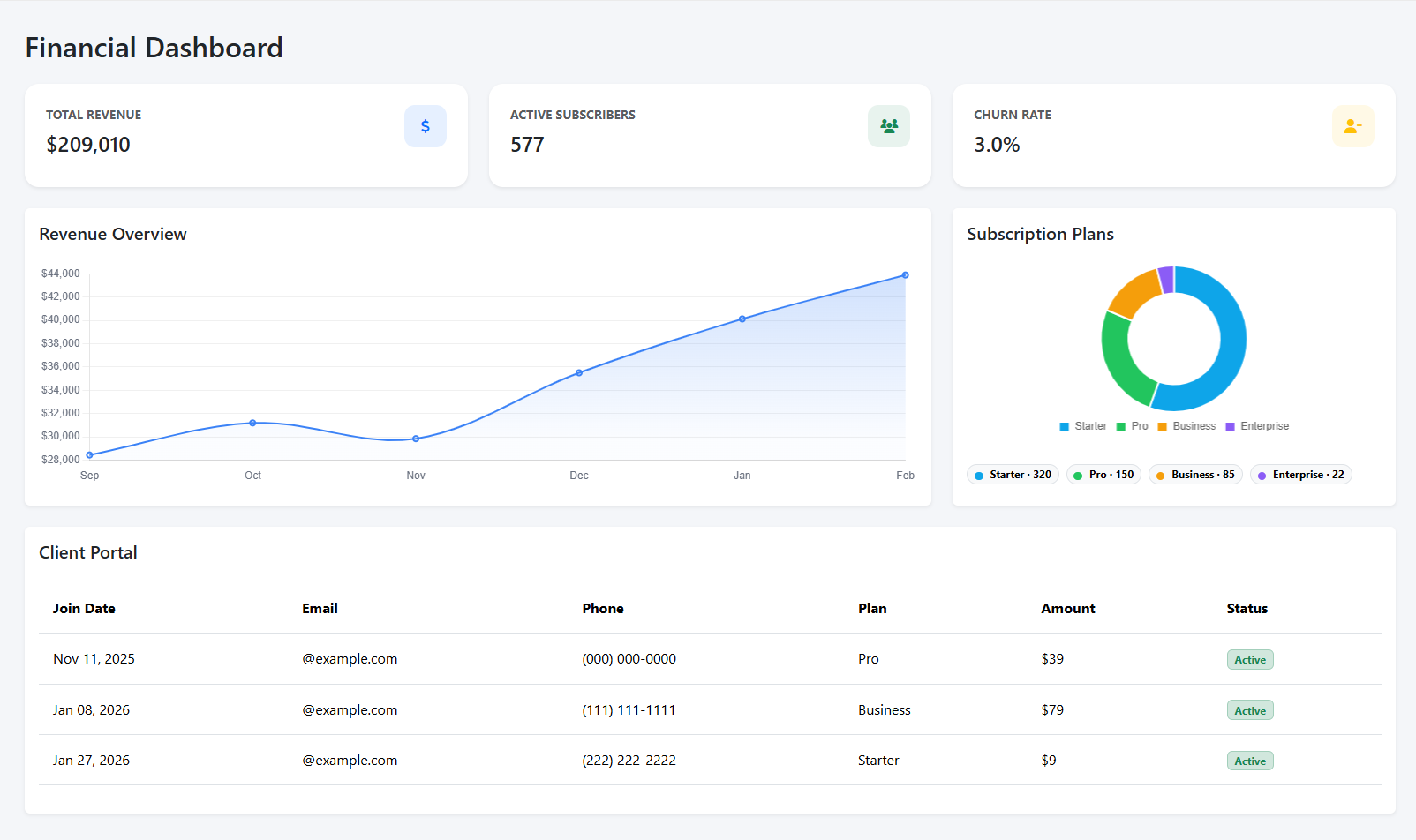The height and width of the screenshot is (840, 1416).
Task: Open the Plan column header to sort
Action: 872,608
